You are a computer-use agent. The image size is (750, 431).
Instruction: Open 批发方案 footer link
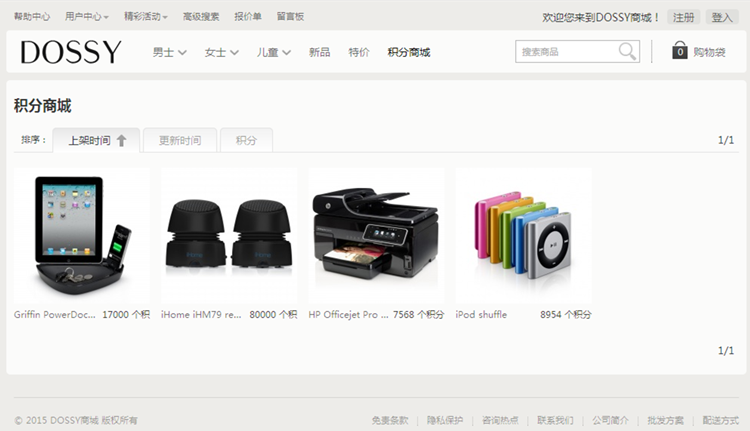point(665,420)
